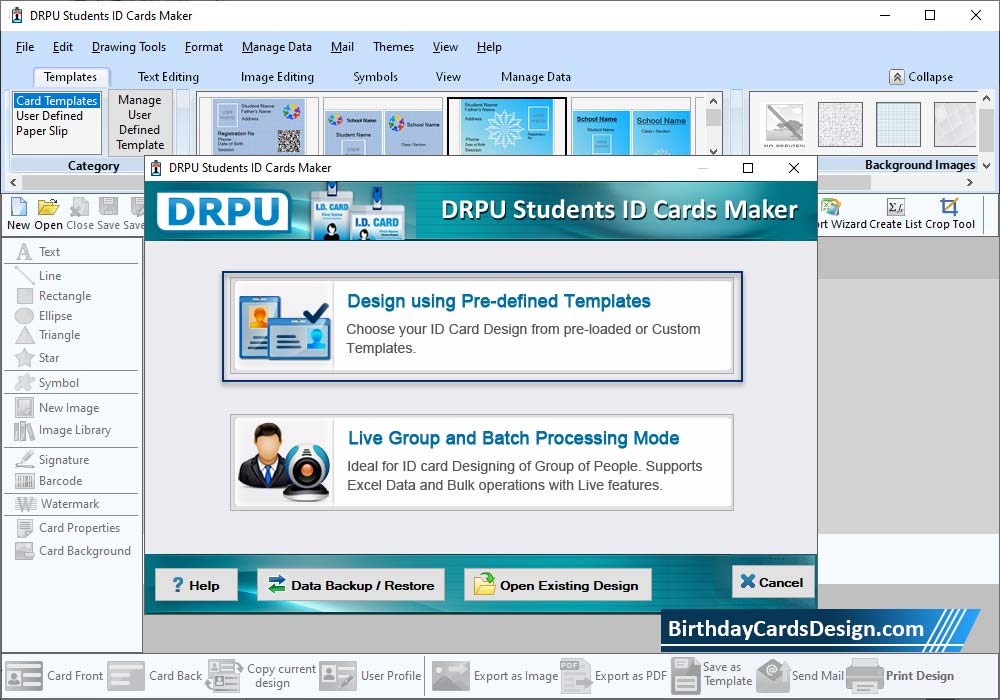The height and width of the screenshot is (700, 1000).
Task: Open the Manage Data menu
Action: tap(277, 47)
